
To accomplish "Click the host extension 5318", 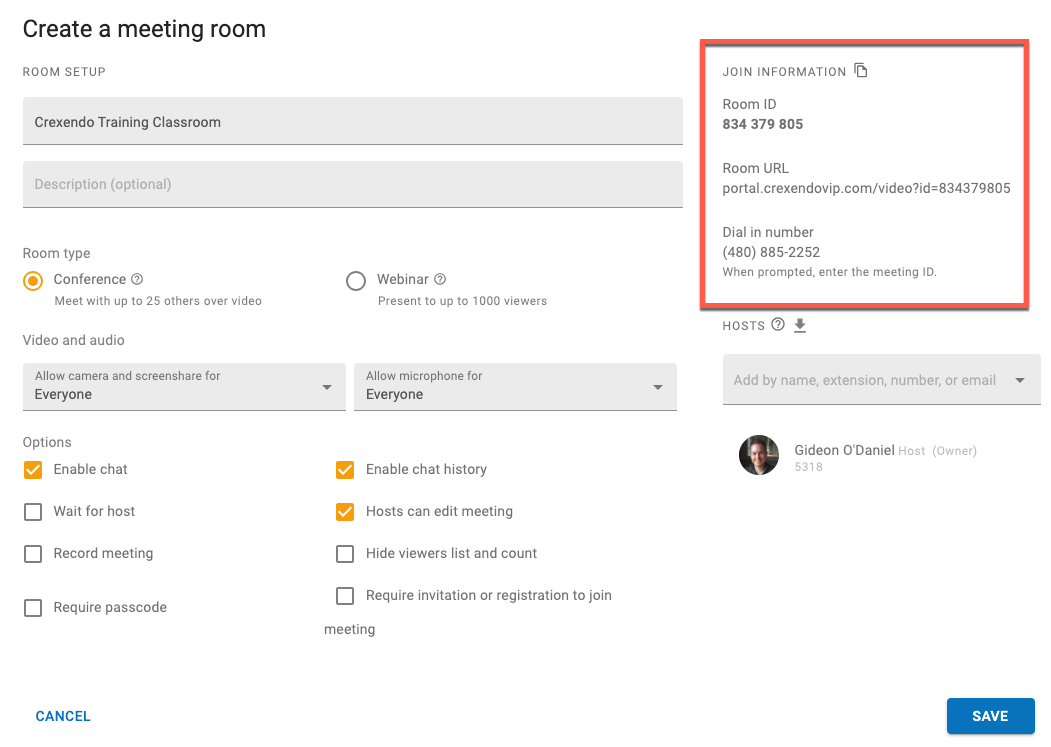I will (808, 467).
